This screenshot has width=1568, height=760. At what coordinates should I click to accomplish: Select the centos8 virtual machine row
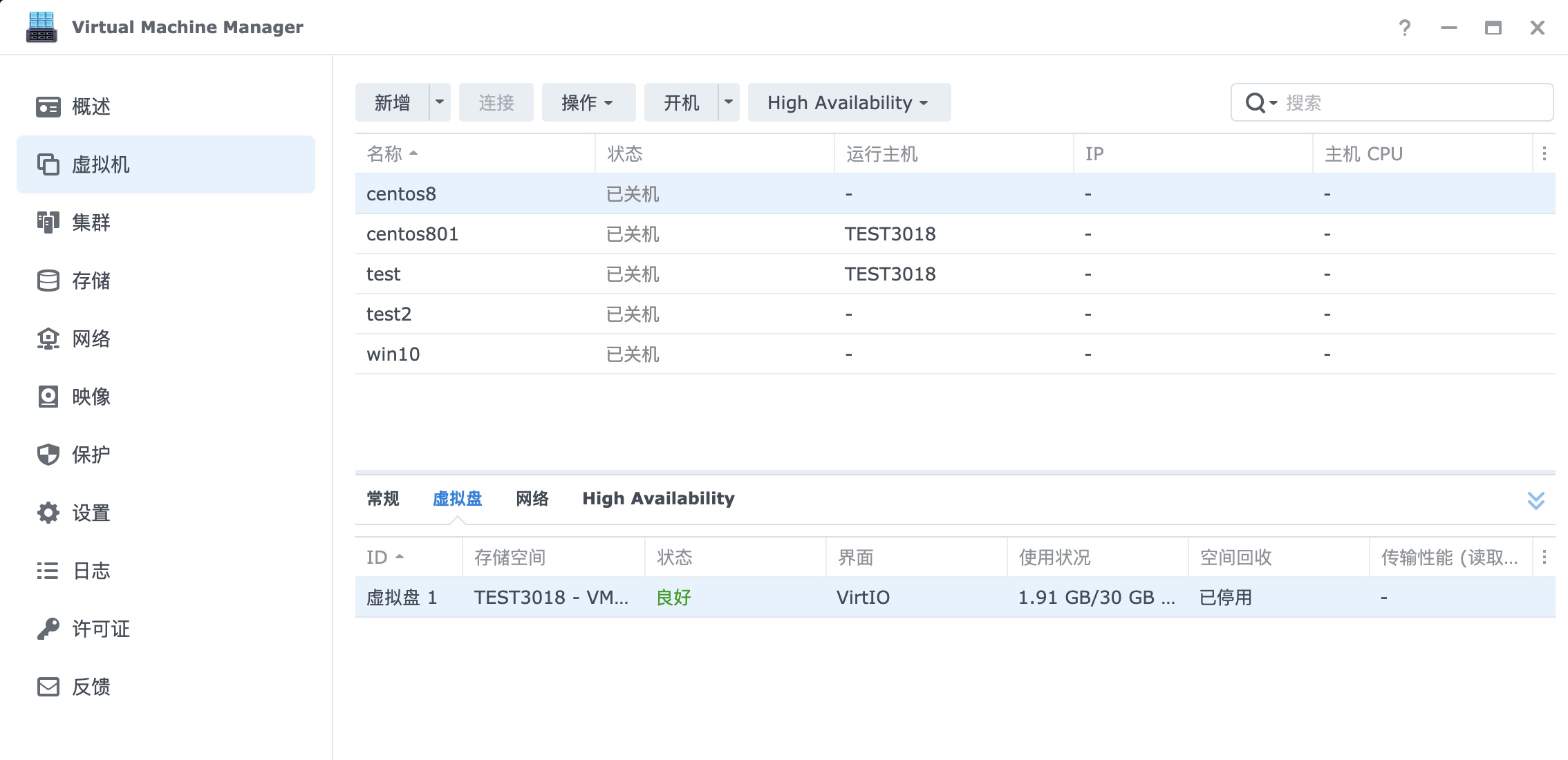[955, 193]
